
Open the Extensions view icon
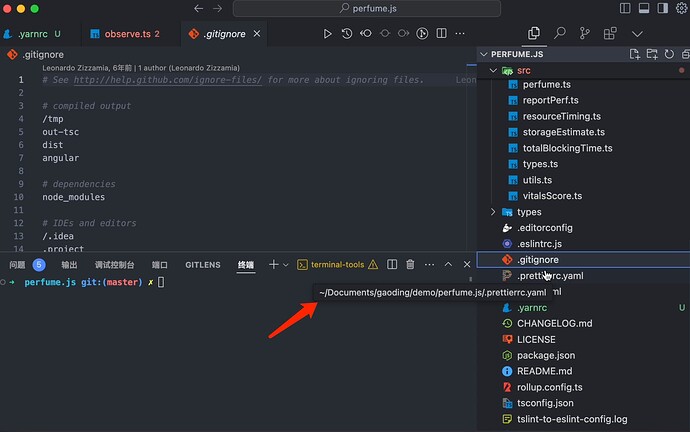610,33
